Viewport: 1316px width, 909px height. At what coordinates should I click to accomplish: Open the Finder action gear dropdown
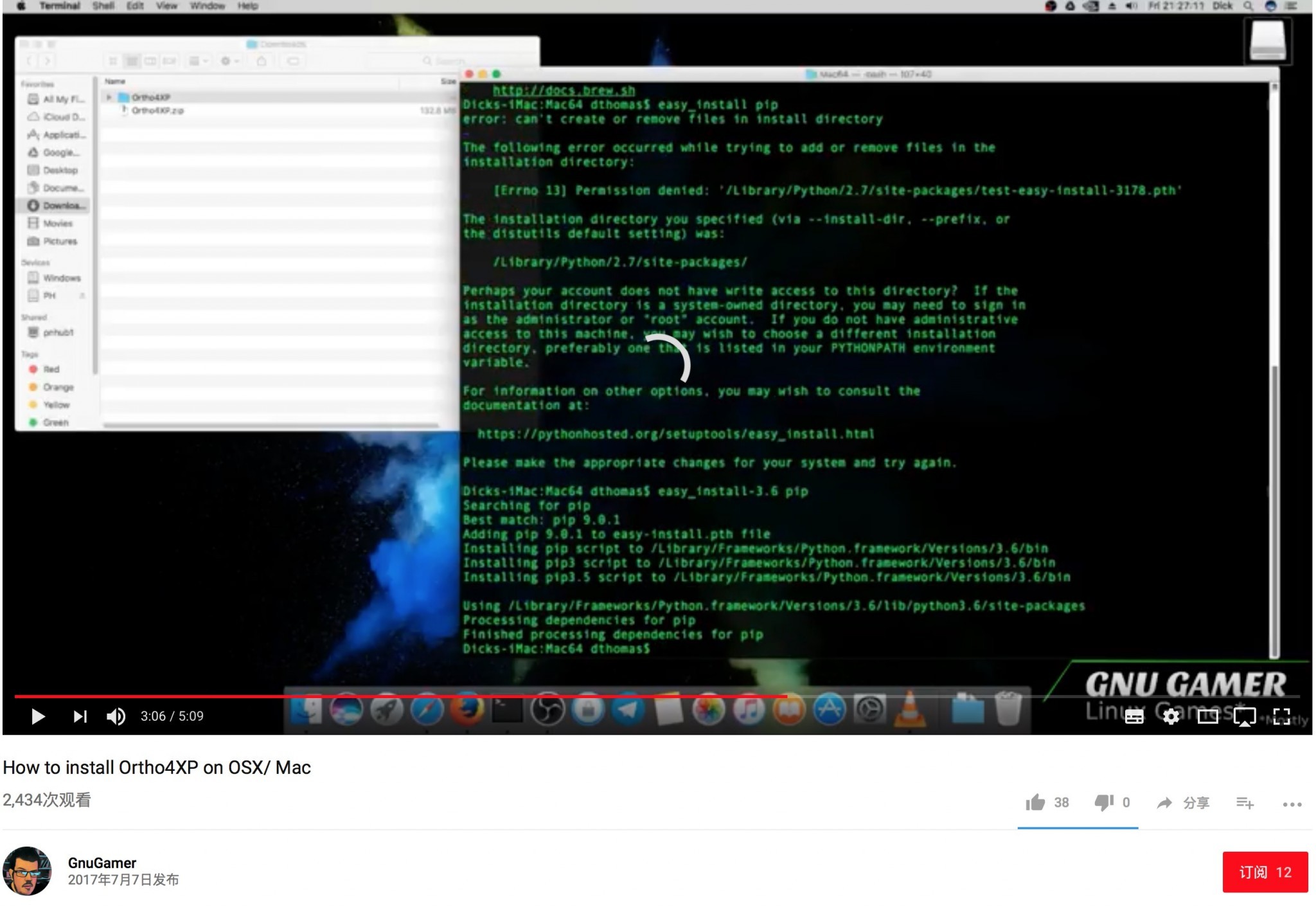(x=229, y=61)
